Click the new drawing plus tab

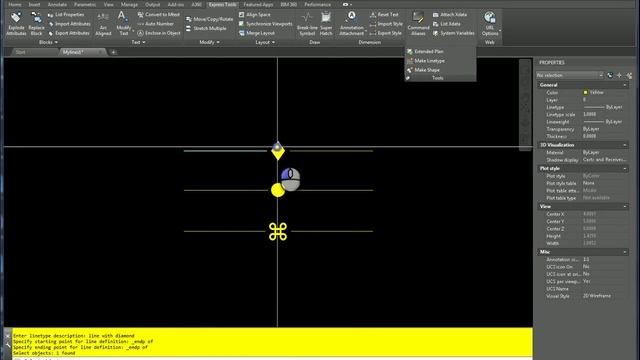point(113,52)
